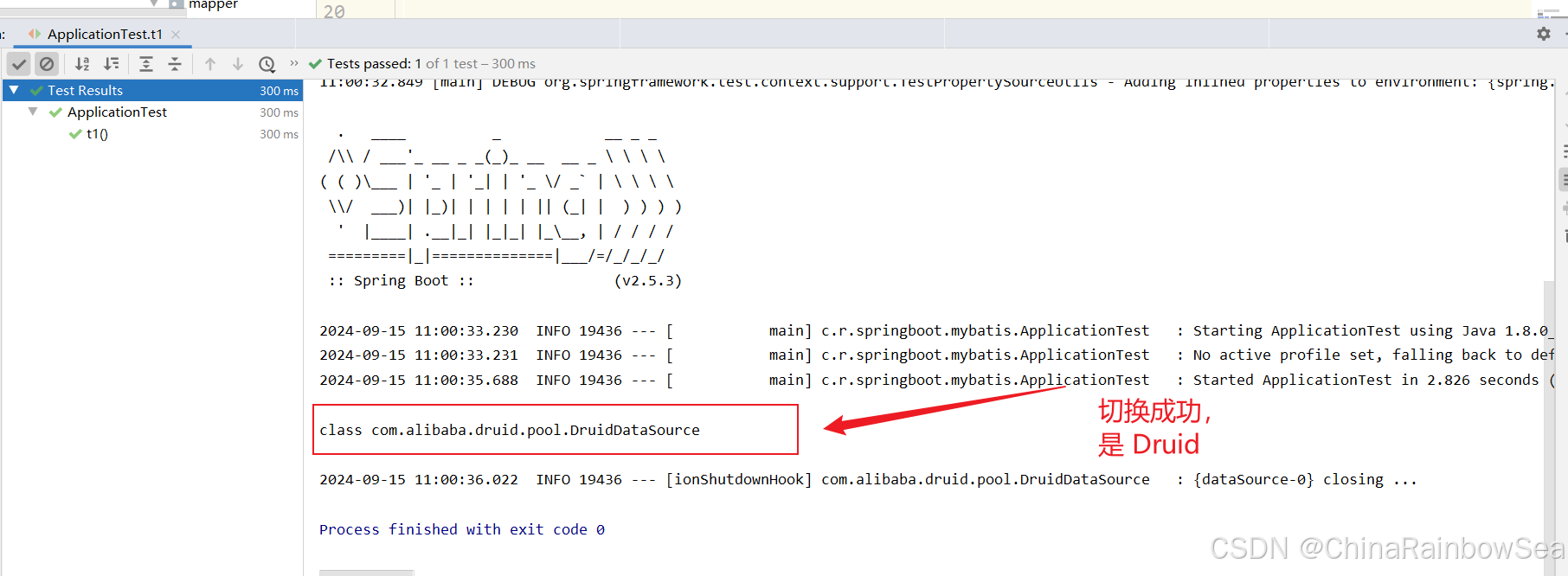The image size is (1568, 576).
Task: Click the Collapse All tests icon
Action: (175, 64)
